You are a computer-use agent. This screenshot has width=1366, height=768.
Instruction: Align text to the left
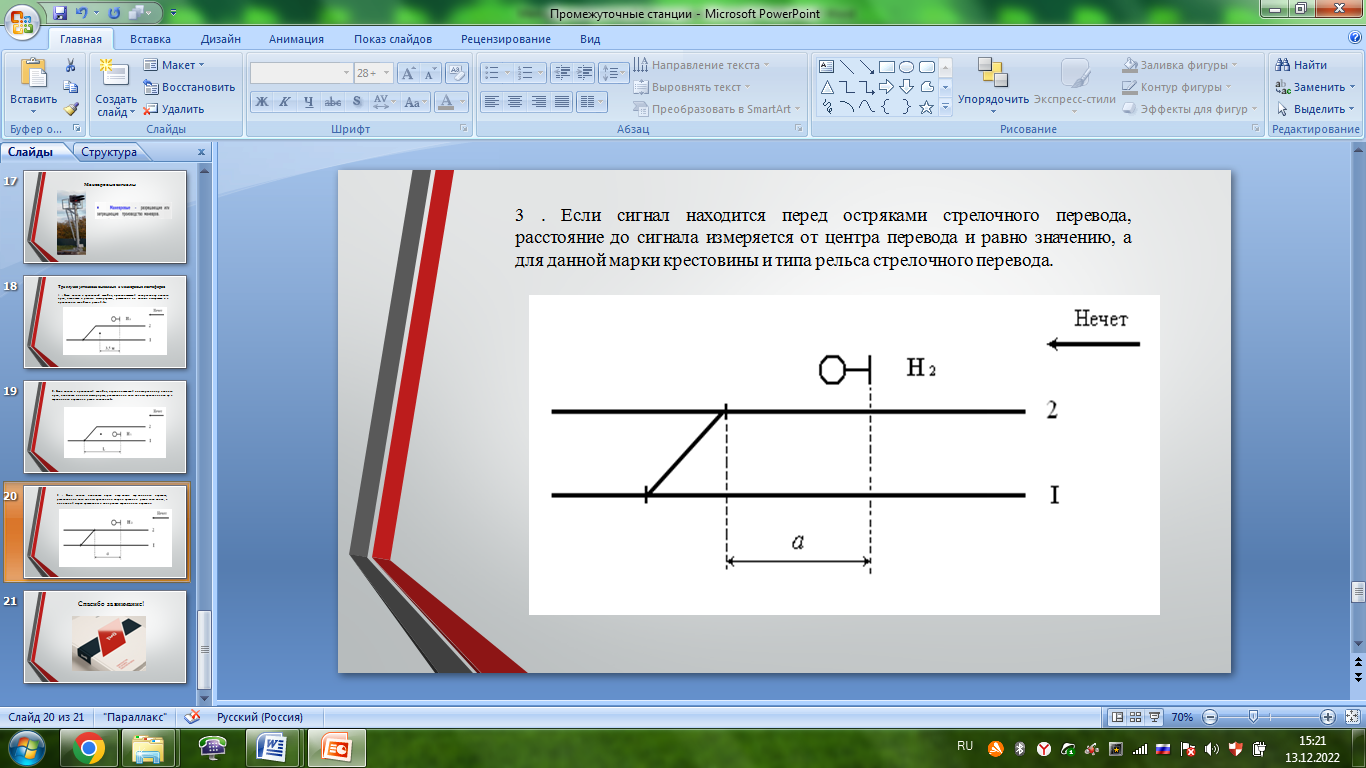(491, 102)
